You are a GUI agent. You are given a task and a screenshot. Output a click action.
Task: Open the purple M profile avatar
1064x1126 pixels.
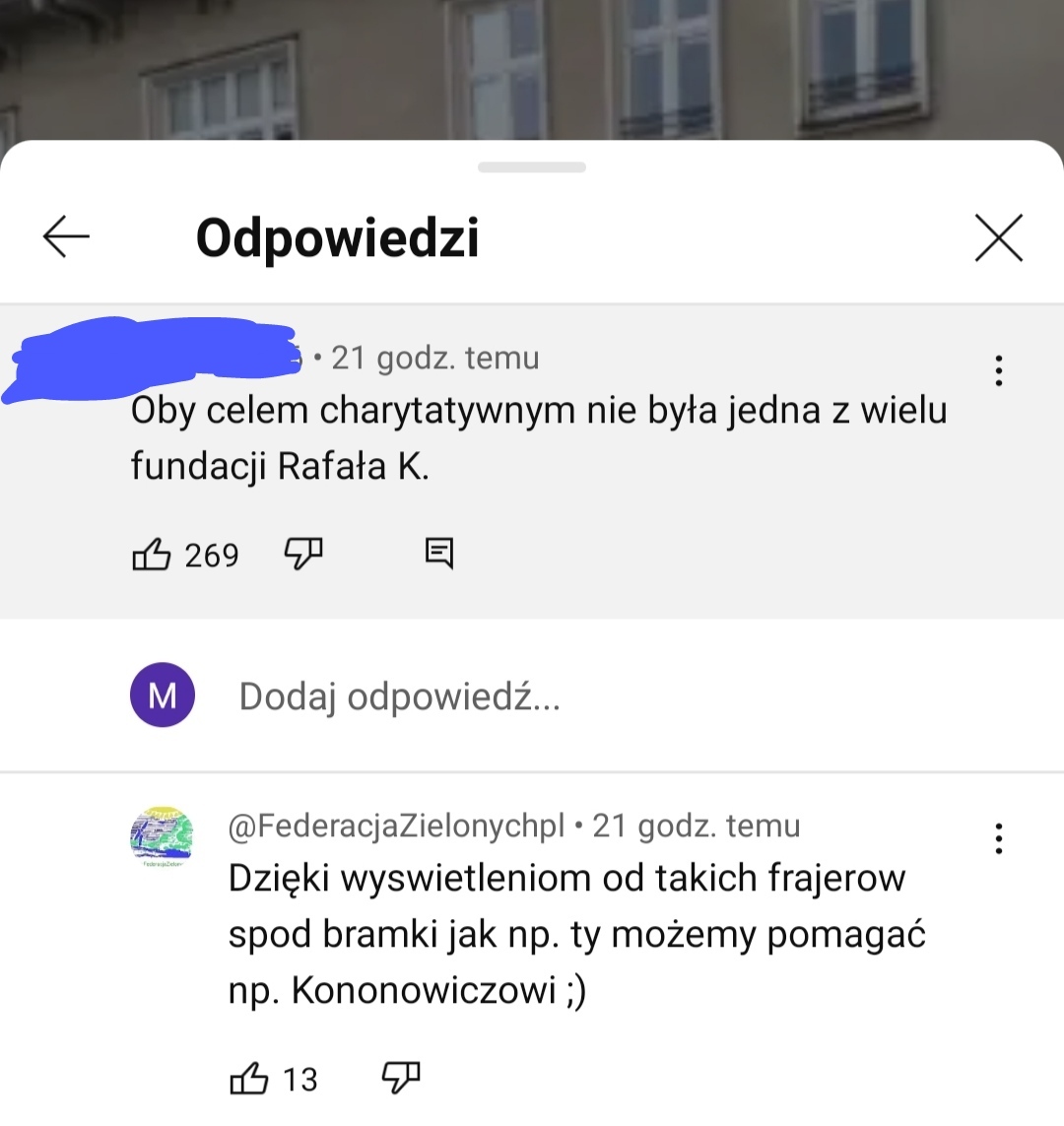[163, 695]
